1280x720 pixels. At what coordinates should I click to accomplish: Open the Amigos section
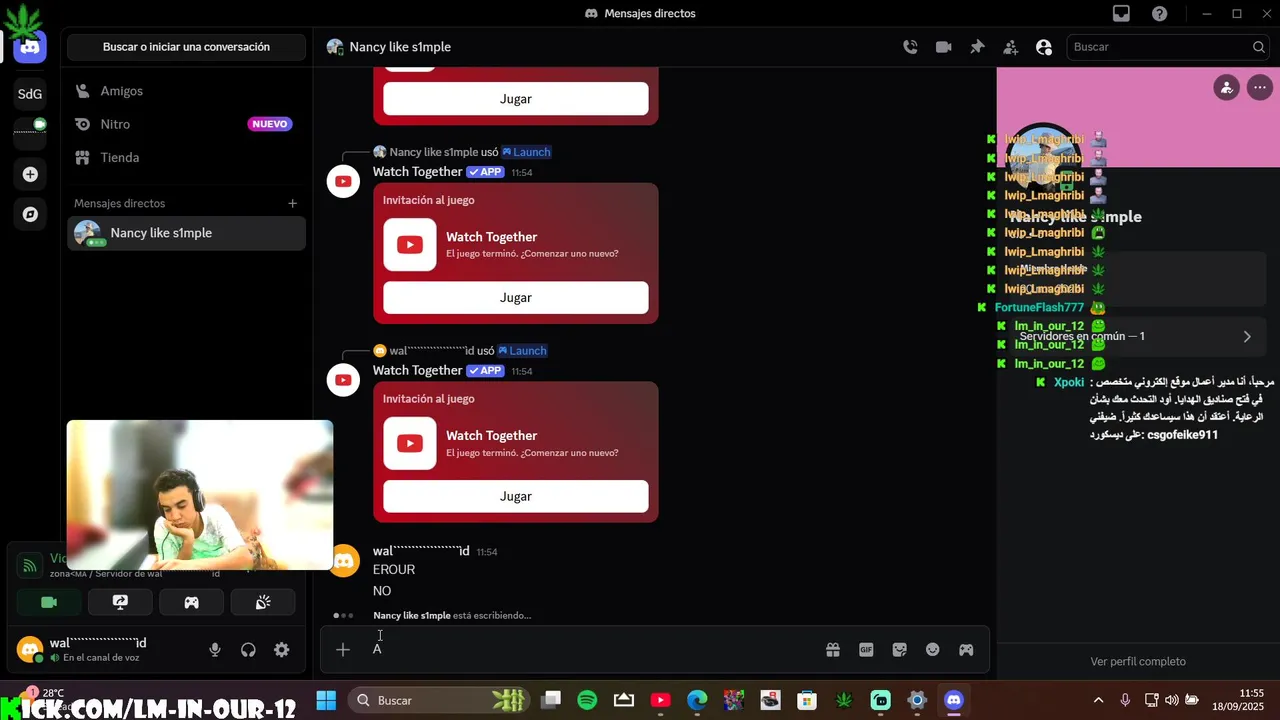186,91
